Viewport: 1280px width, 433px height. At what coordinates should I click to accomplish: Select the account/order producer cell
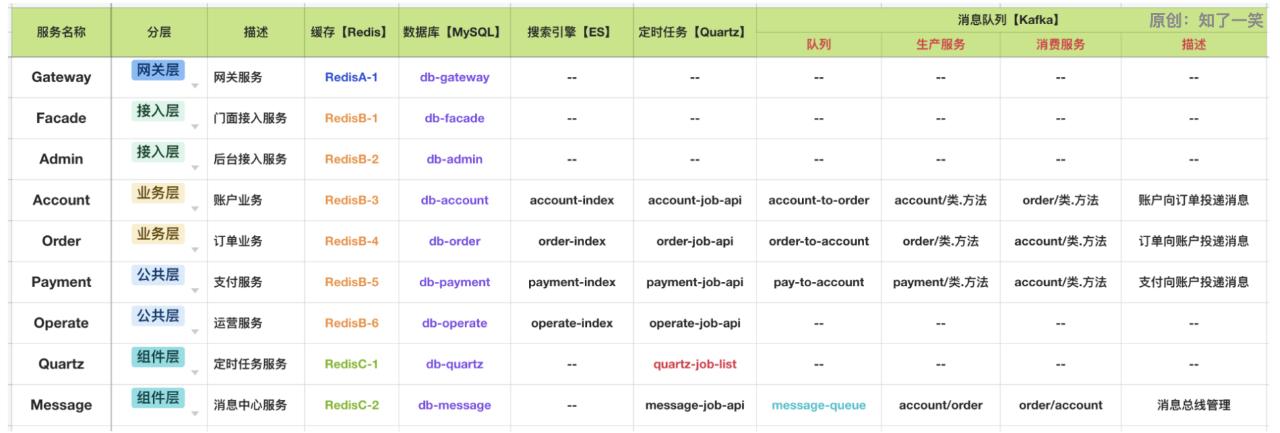tap(940, 405)
